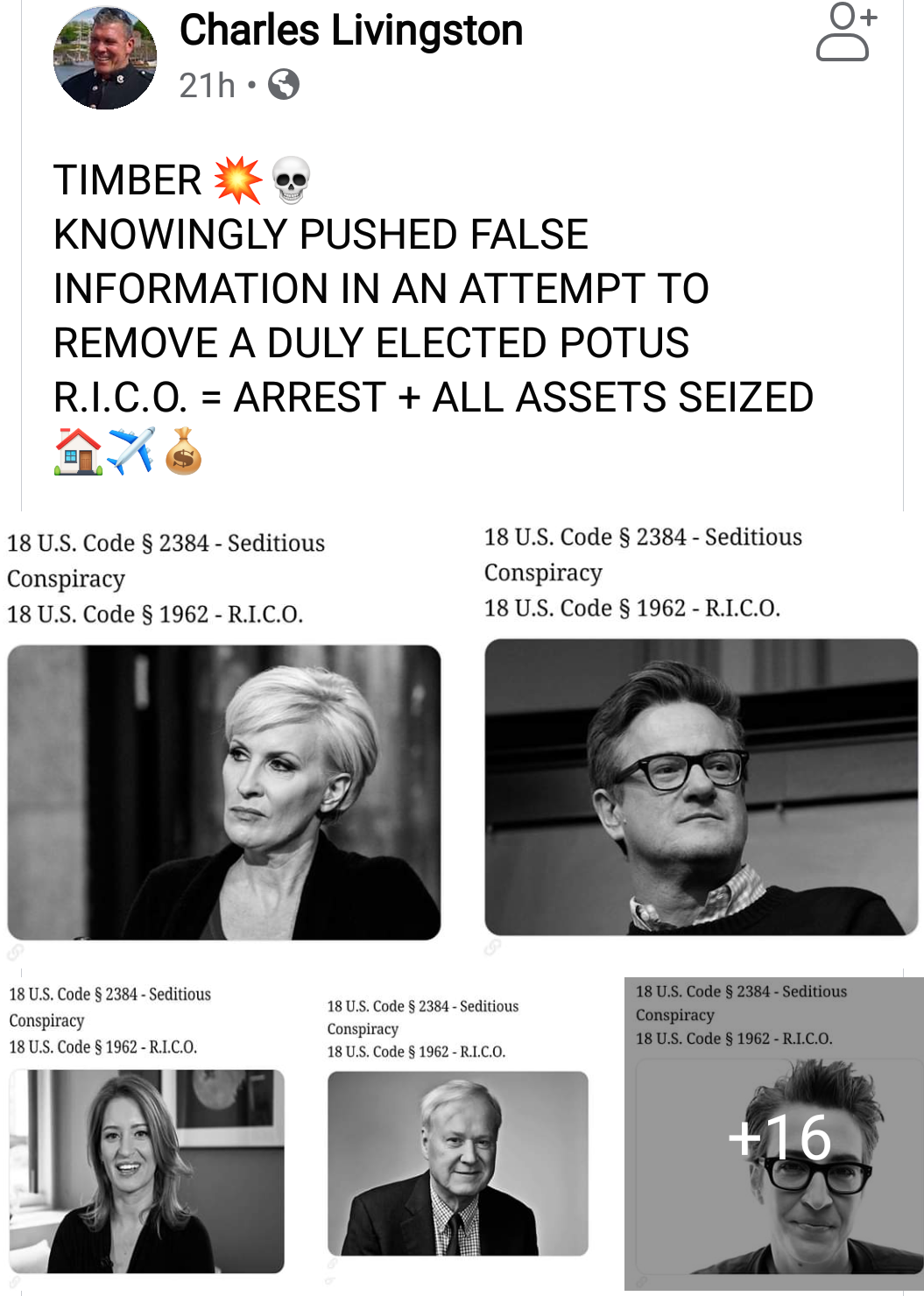Click the explosion emoji after TIMBER

(x=237, y=180)
